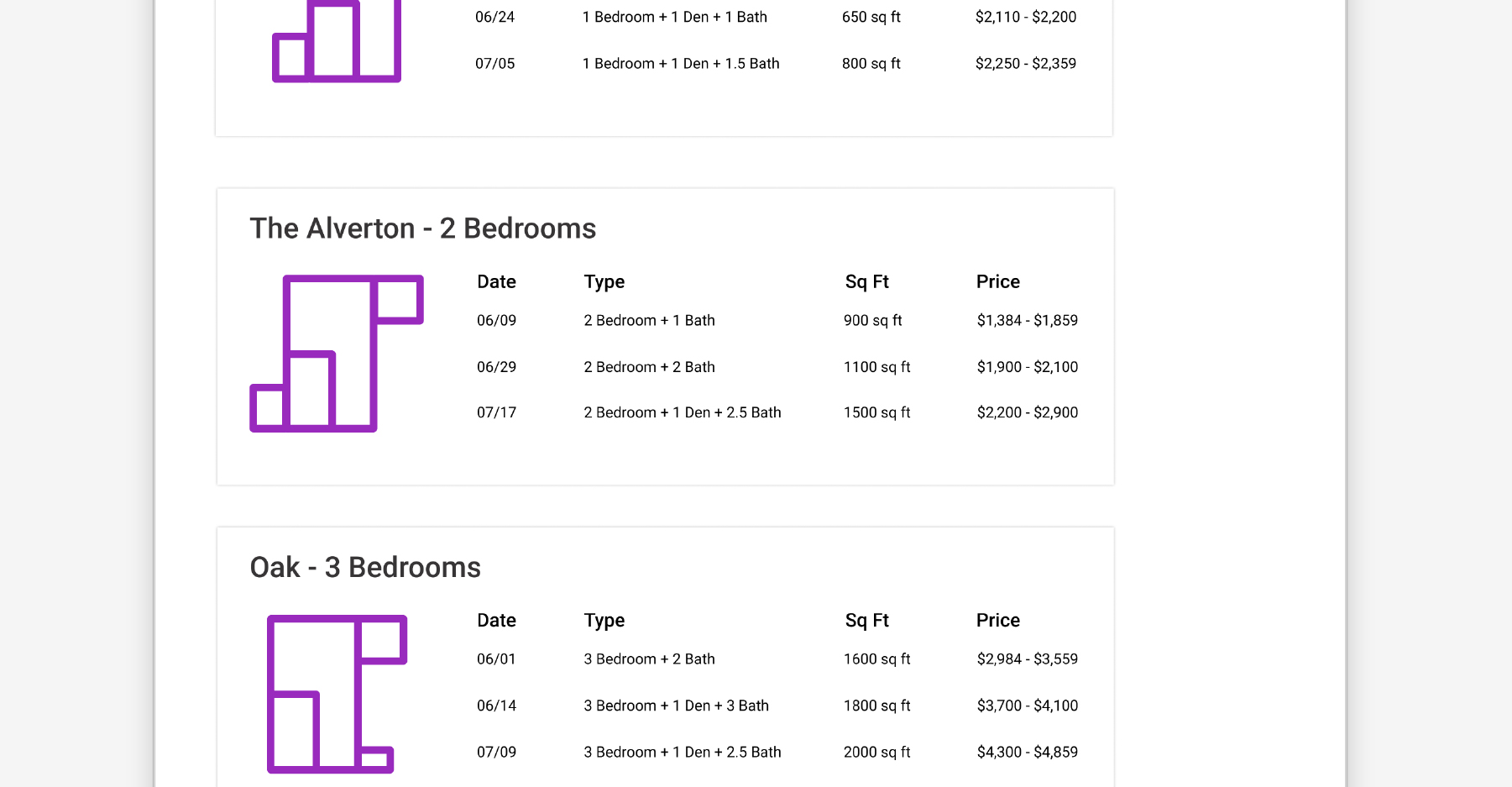Click the $2,110 - $2,200 price

(x=1025, y=17)
